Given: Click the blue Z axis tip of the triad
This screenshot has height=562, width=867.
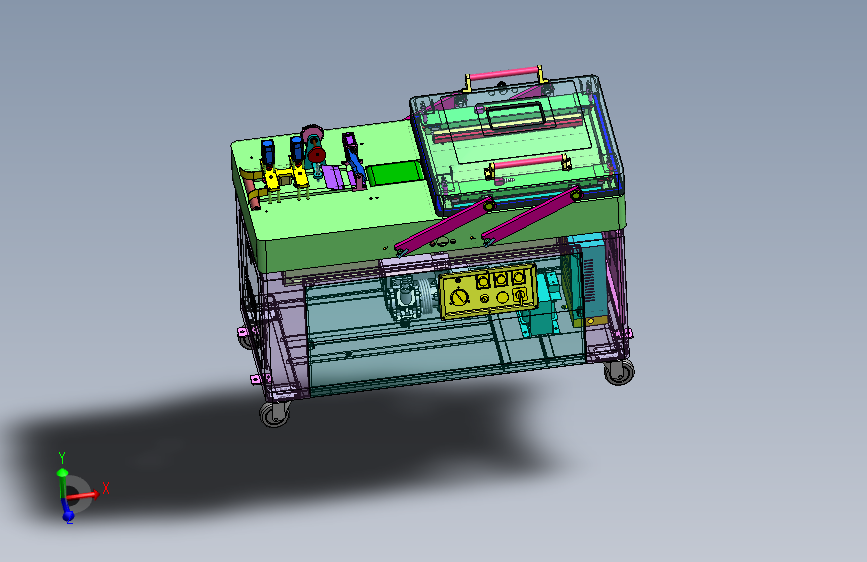Looking at the screenshot, I should pyautogui.click(x=68, y=517).
